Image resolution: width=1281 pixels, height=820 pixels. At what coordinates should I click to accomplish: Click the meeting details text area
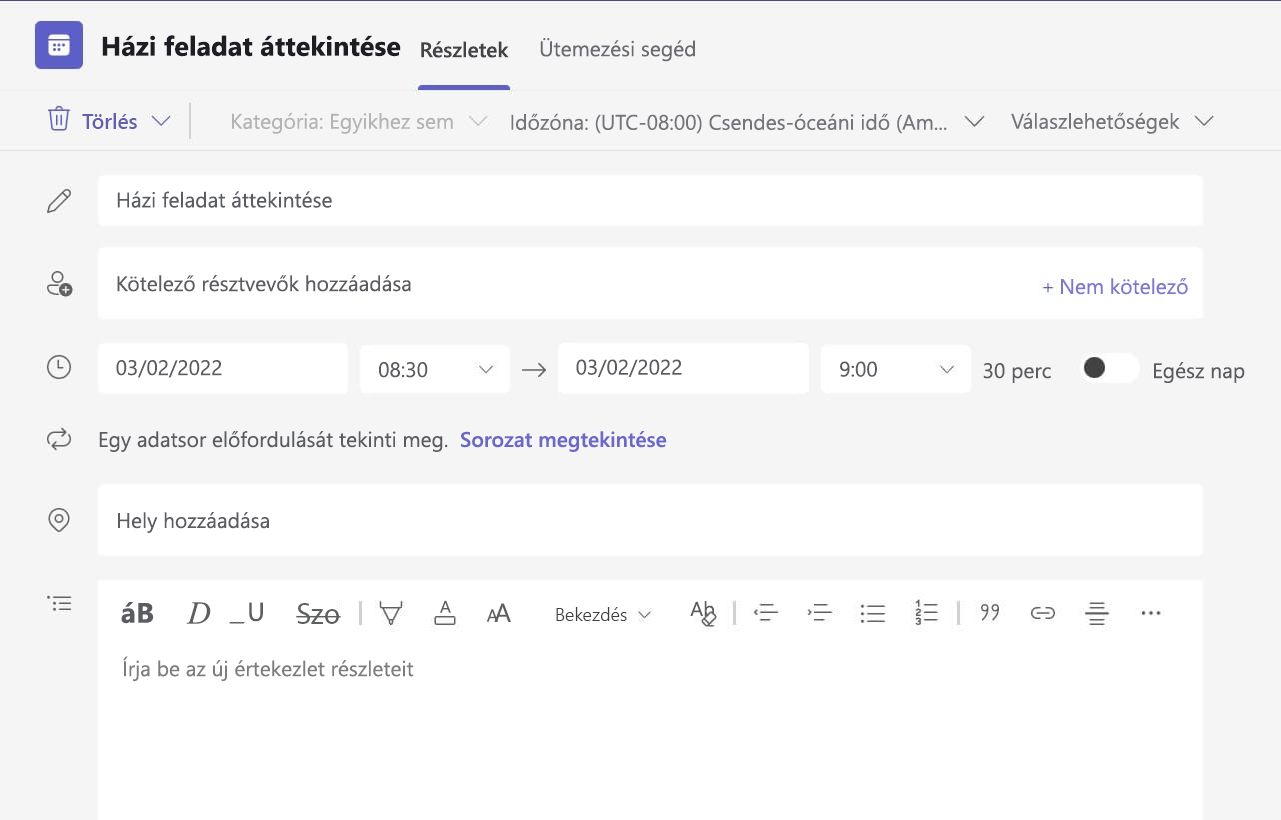point(650,735)
